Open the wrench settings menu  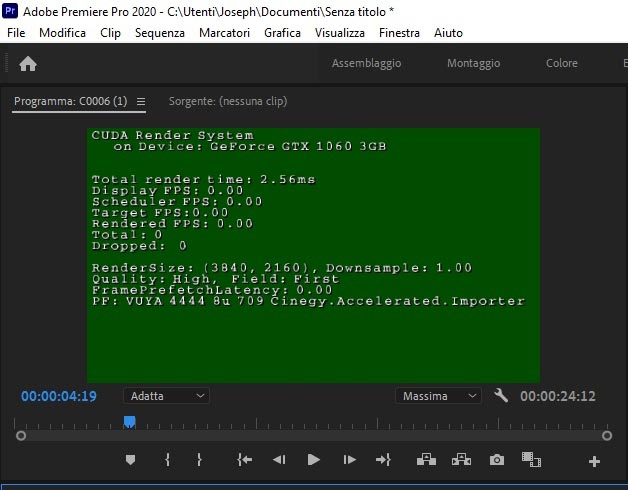pos(501,396)
